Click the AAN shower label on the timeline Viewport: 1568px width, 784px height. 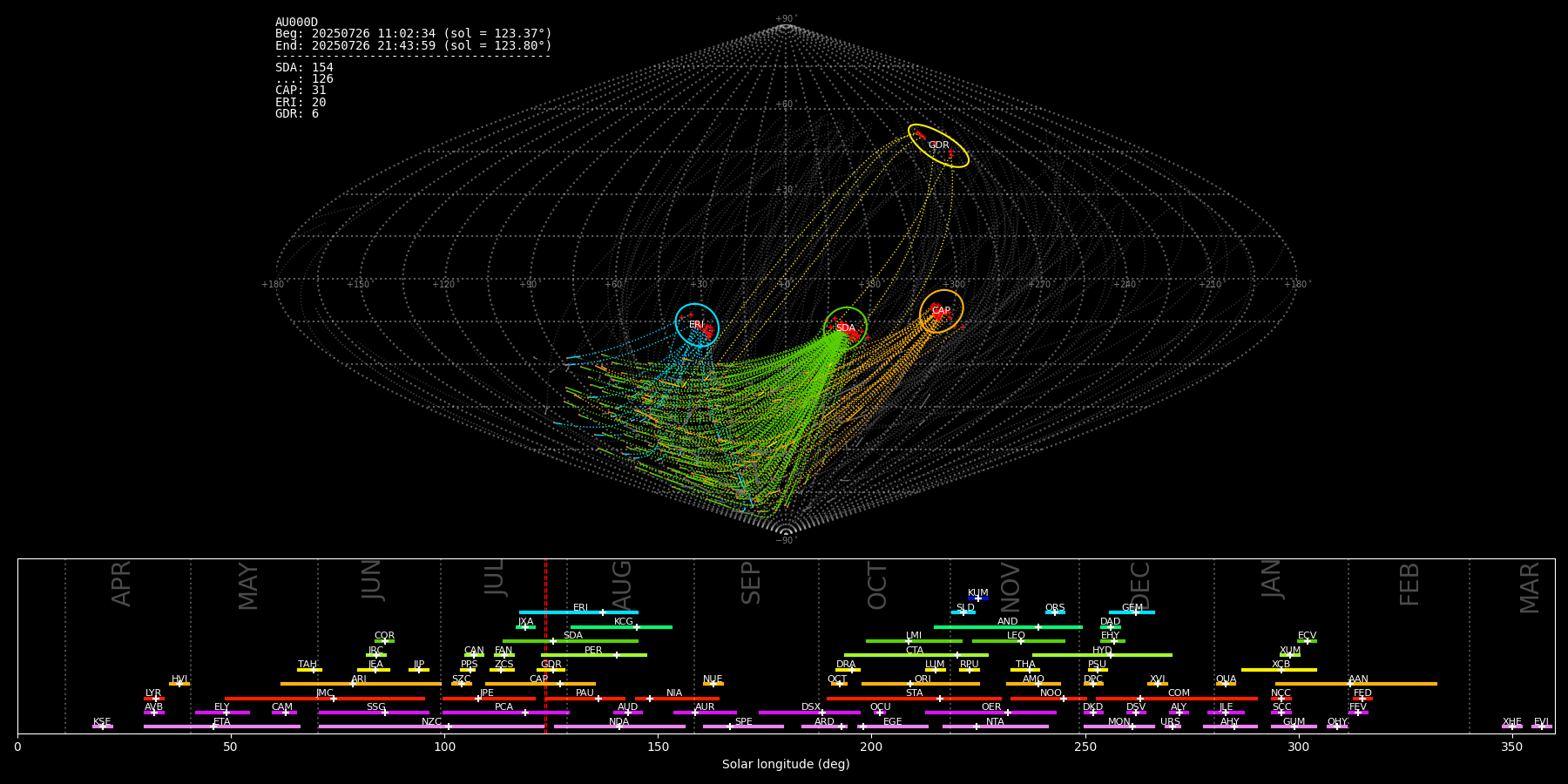[x=1358, y=679]
